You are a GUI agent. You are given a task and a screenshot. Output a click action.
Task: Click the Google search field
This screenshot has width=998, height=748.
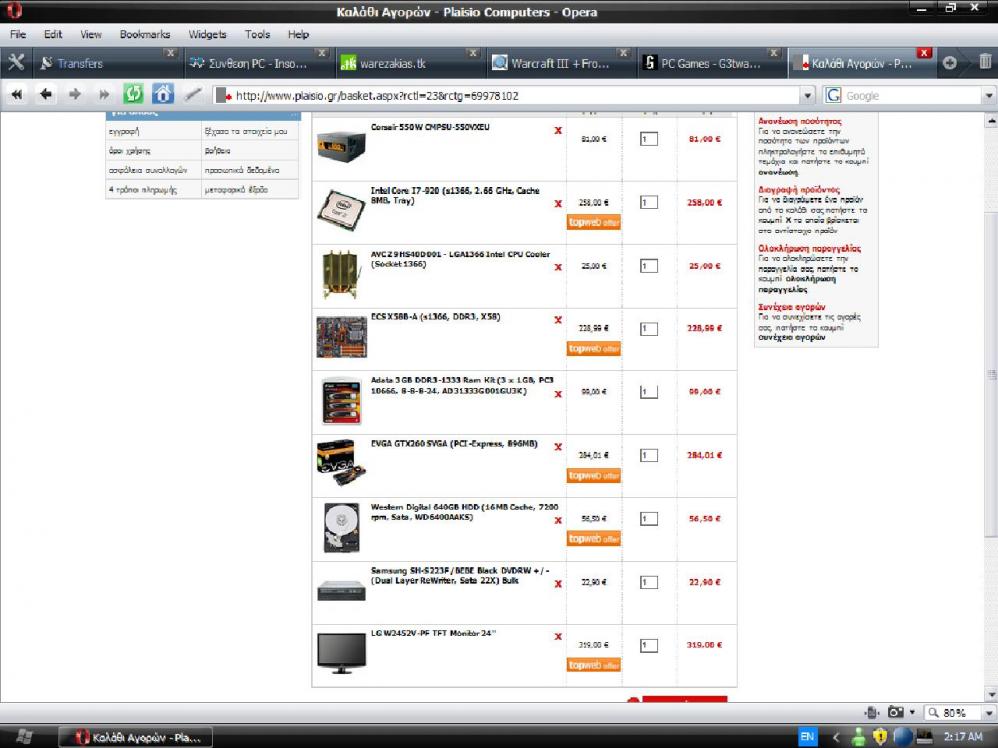910,95
